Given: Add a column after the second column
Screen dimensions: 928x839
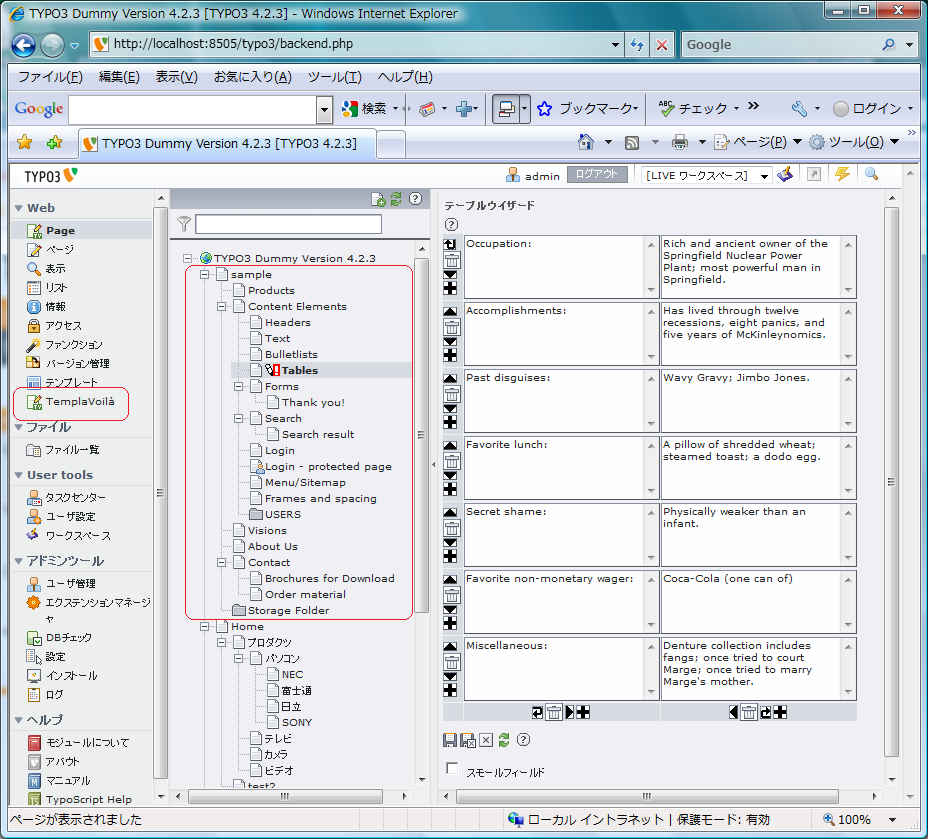Looking at the screenshot, I should click(x=780, y=712).
